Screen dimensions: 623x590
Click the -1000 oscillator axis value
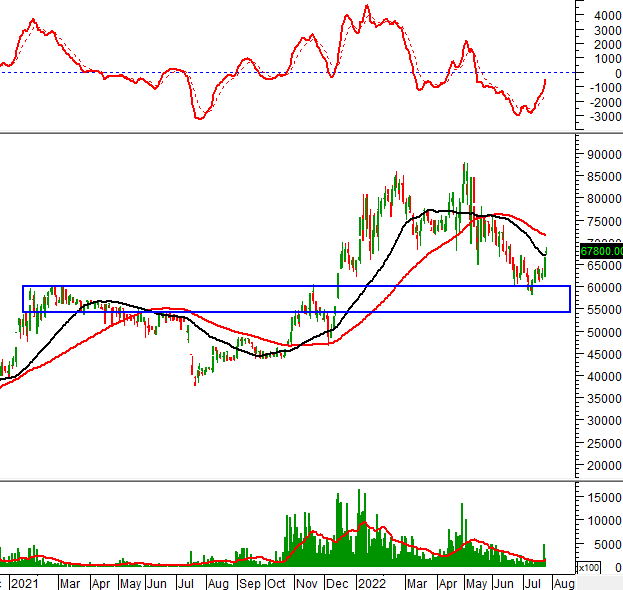coord(606,87)
